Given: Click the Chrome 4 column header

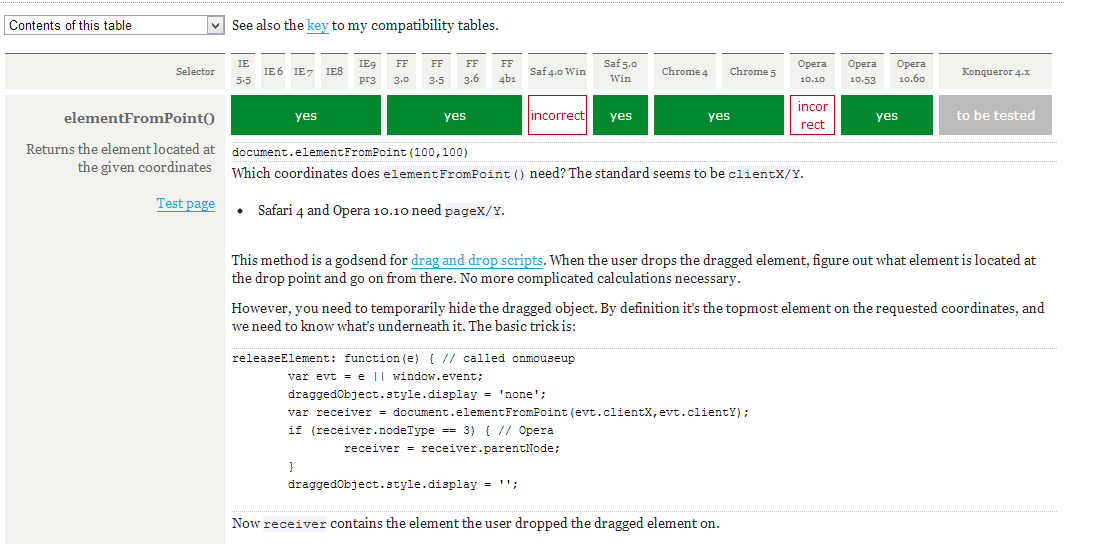Looking at the screenshot, I should tap(685, 72).
